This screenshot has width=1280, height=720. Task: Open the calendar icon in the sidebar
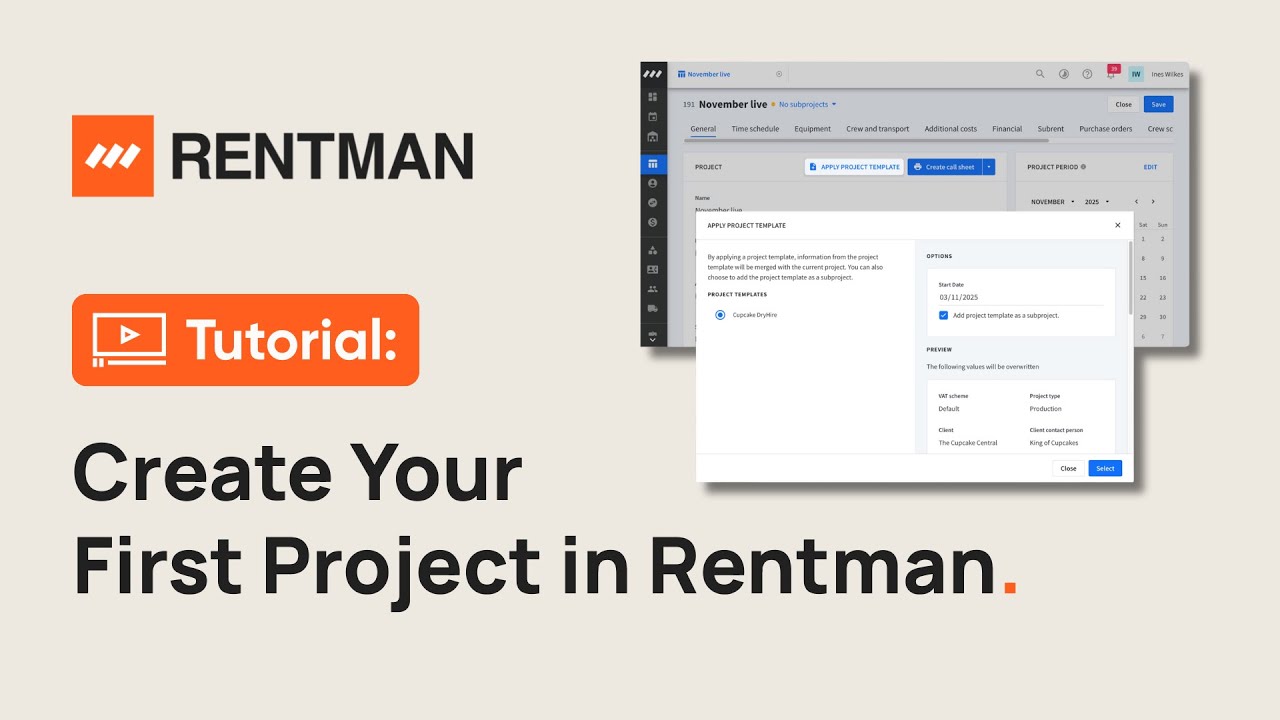point(653,117)
